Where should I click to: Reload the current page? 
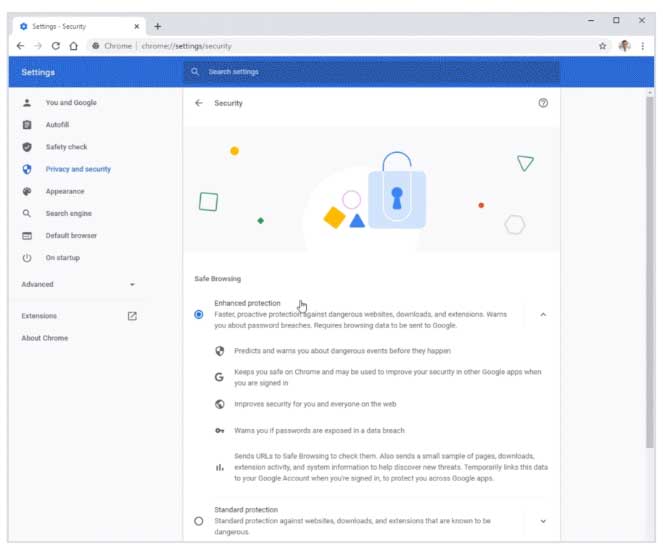pos(56,46)
